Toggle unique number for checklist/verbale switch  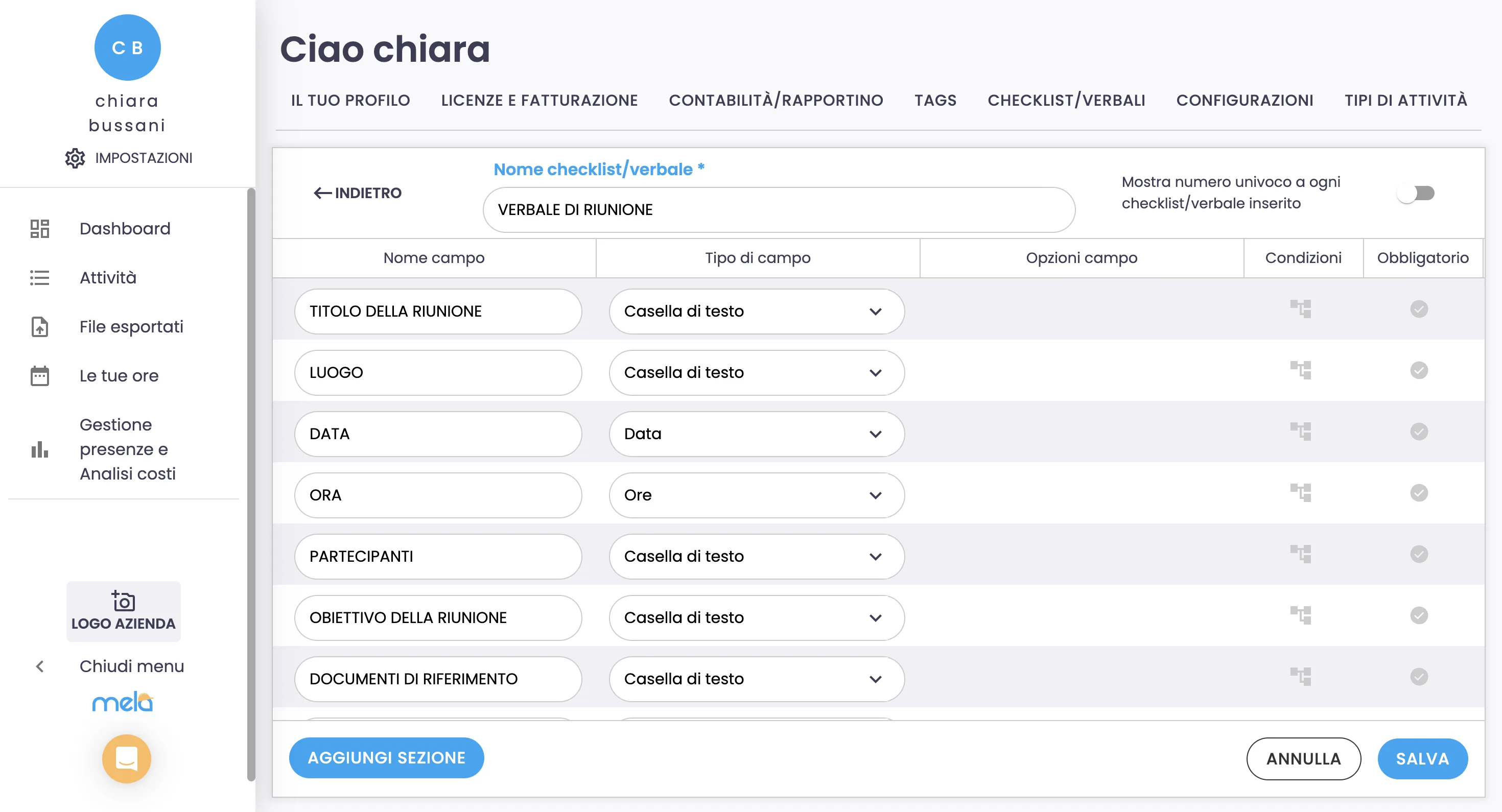[x=1416, y=193]
